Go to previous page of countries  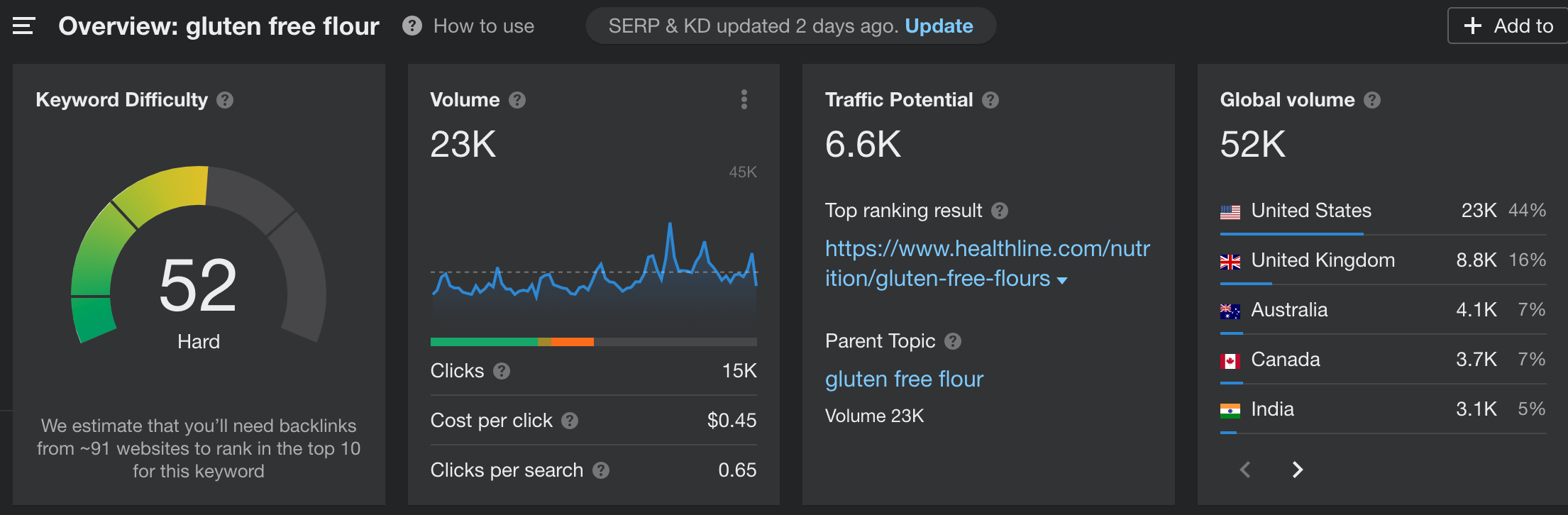(x=1245, y=470)
